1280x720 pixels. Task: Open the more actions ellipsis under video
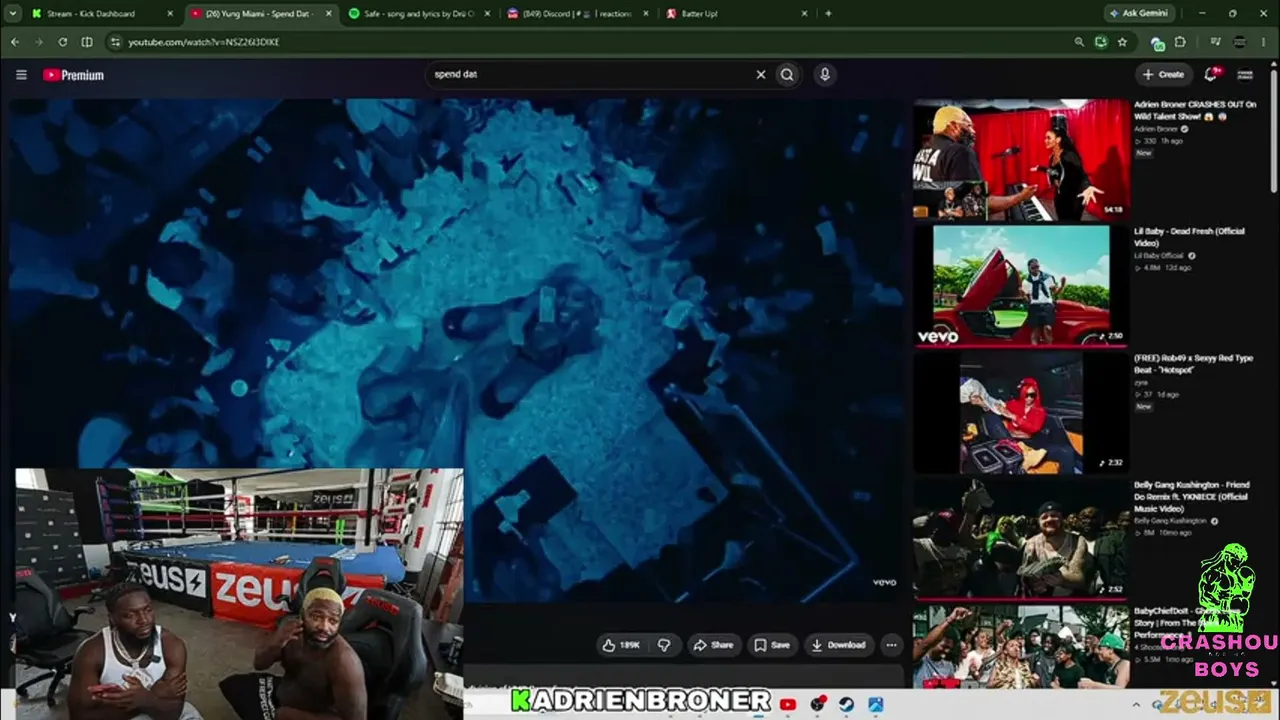pyautogui.click(x=891, y=645)
